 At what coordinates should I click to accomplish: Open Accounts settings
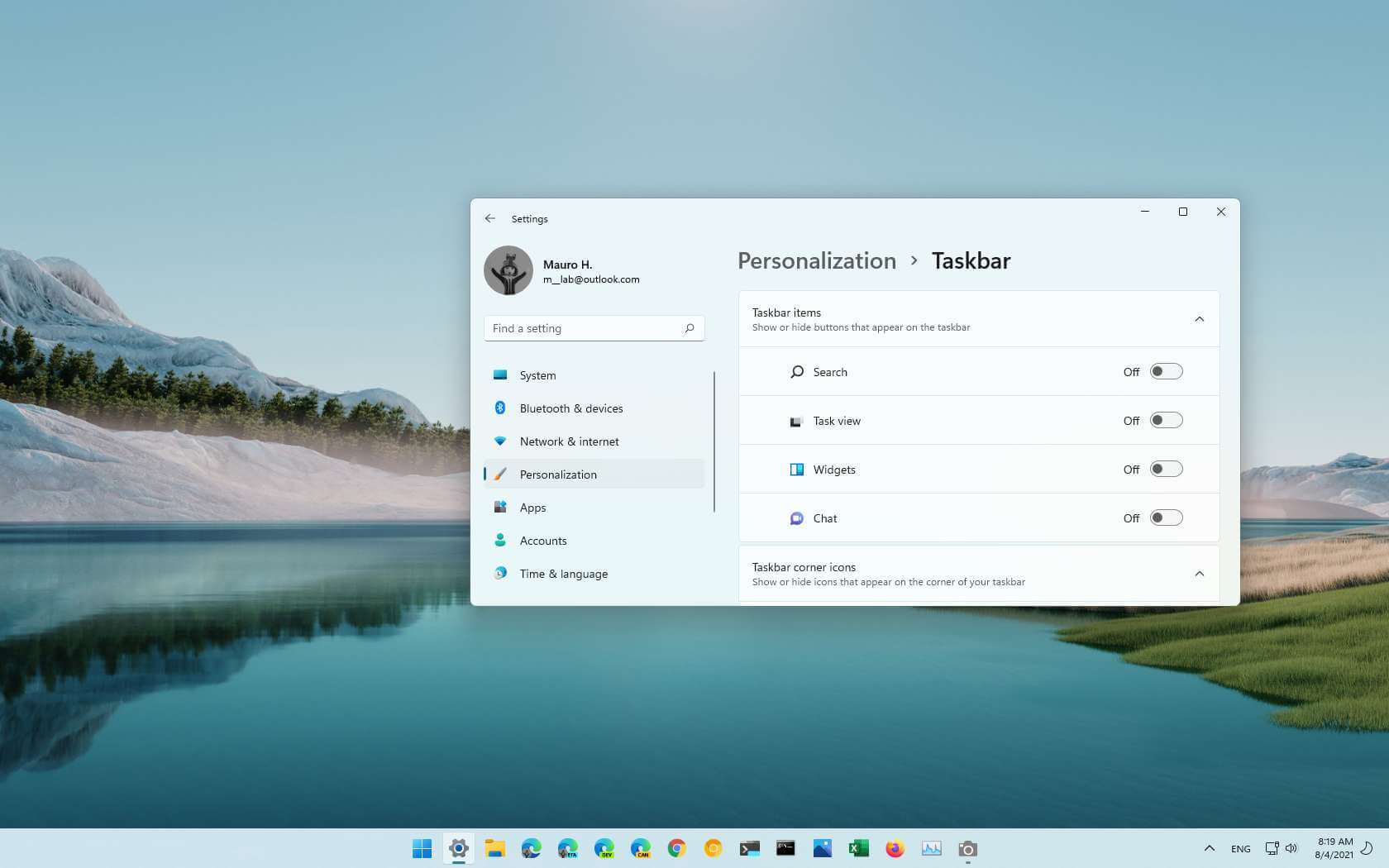543,541
